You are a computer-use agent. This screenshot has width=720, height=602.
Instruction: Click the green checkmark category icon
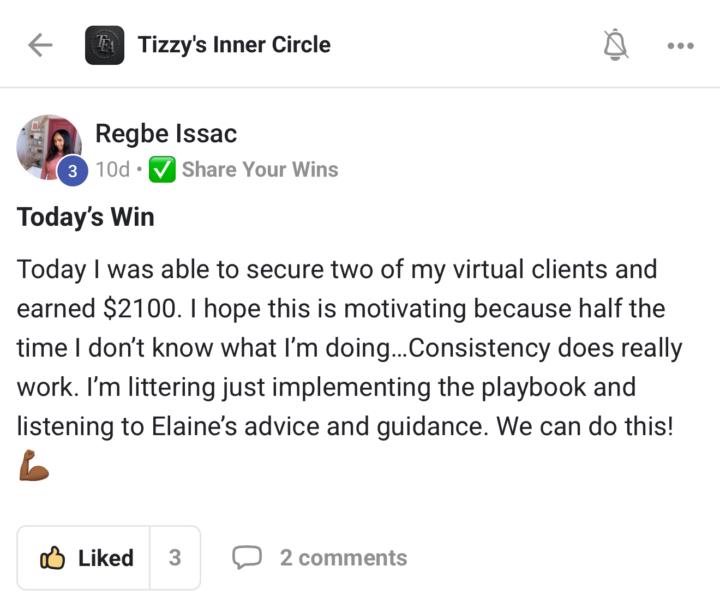coord(163,170)
